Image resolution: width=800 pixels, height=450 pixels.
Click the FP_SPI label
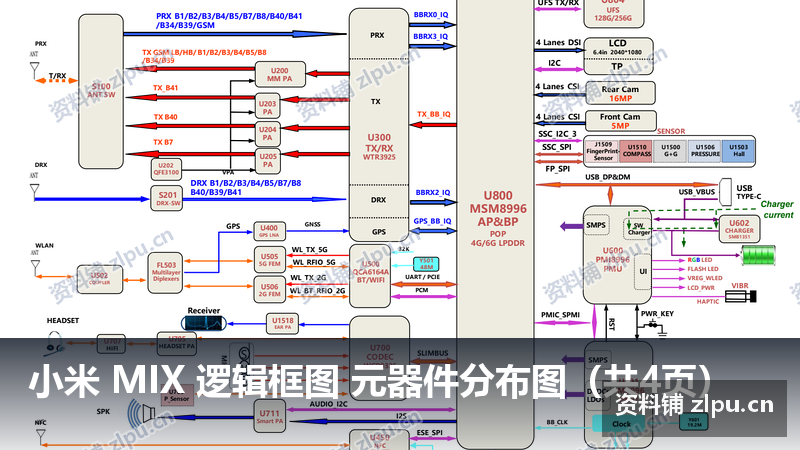click(557, 169)
